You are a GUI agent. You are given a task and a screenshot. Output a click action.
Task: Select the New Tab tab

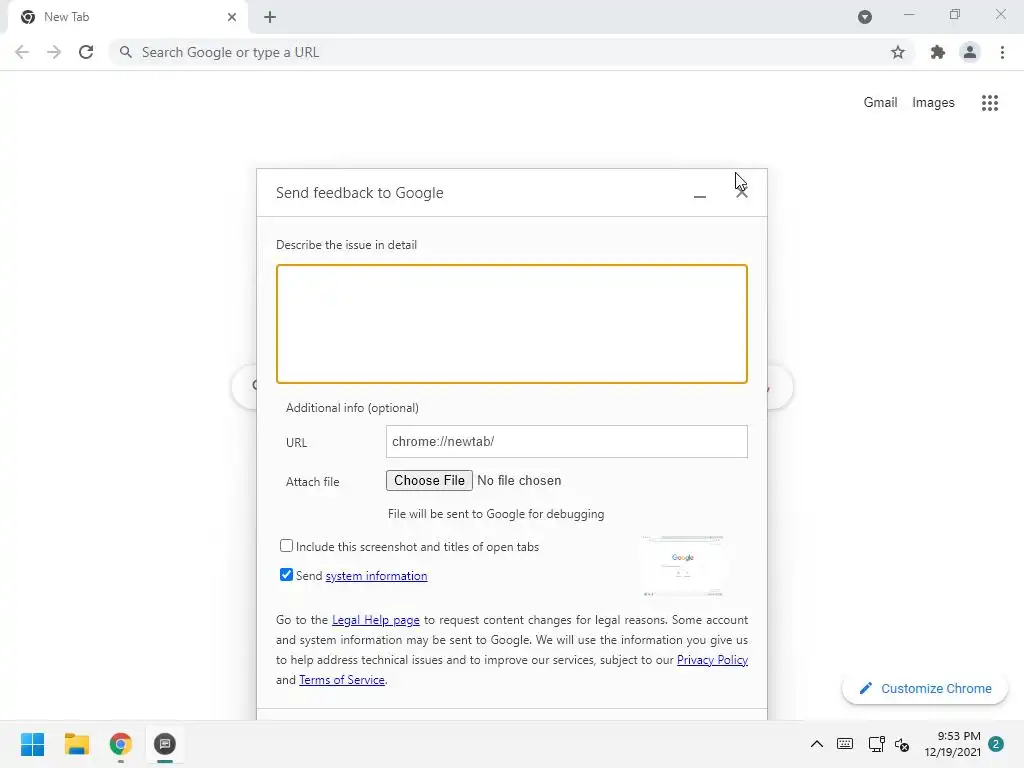[127, 17]
